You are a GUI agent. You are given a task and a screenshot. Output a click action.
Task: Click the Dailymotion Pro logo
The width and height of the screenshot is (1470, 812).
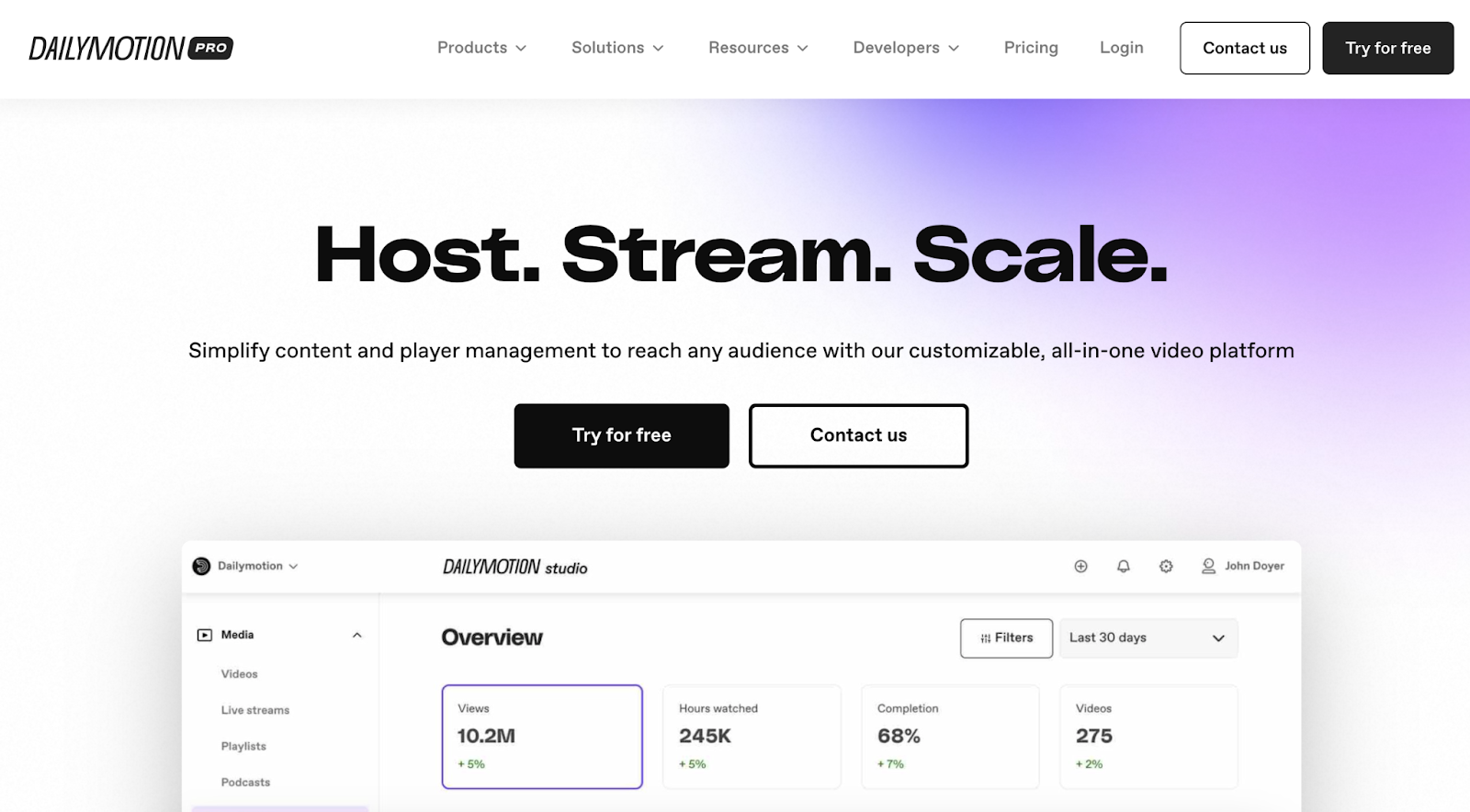(131, 48)
